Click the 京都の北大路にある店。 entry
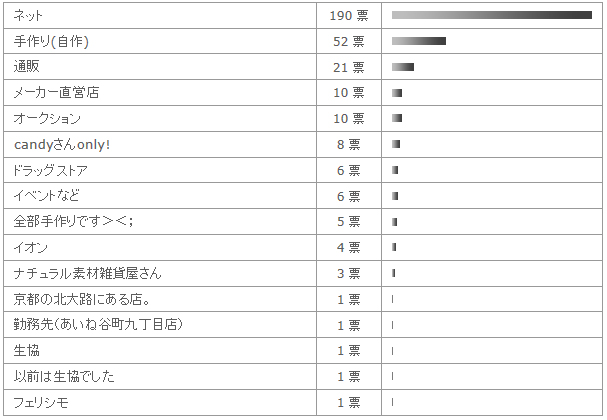The height and width of the screenshot is (420, 607). [82, 299]
